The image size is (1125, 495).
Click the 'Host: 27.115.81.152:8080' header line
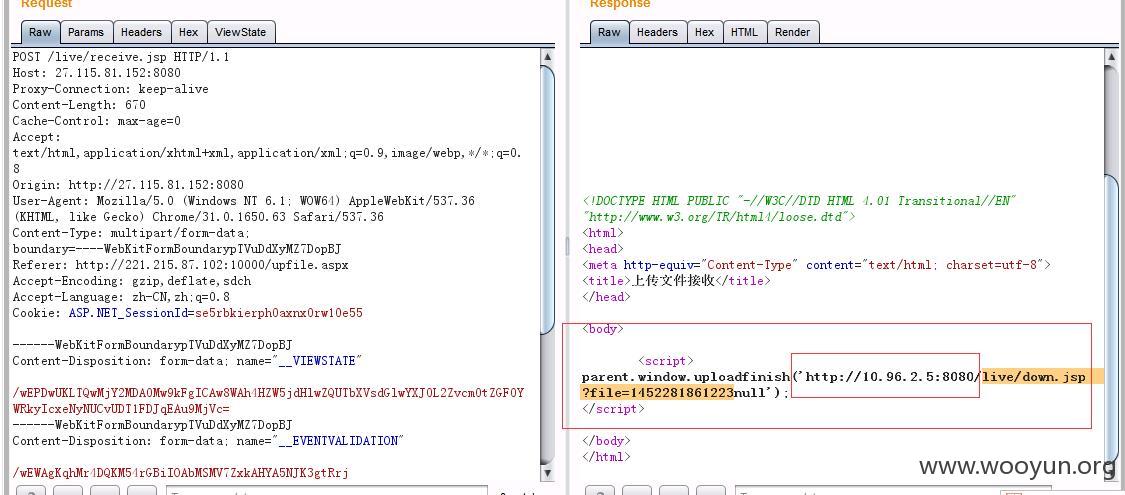click(96, 72)
